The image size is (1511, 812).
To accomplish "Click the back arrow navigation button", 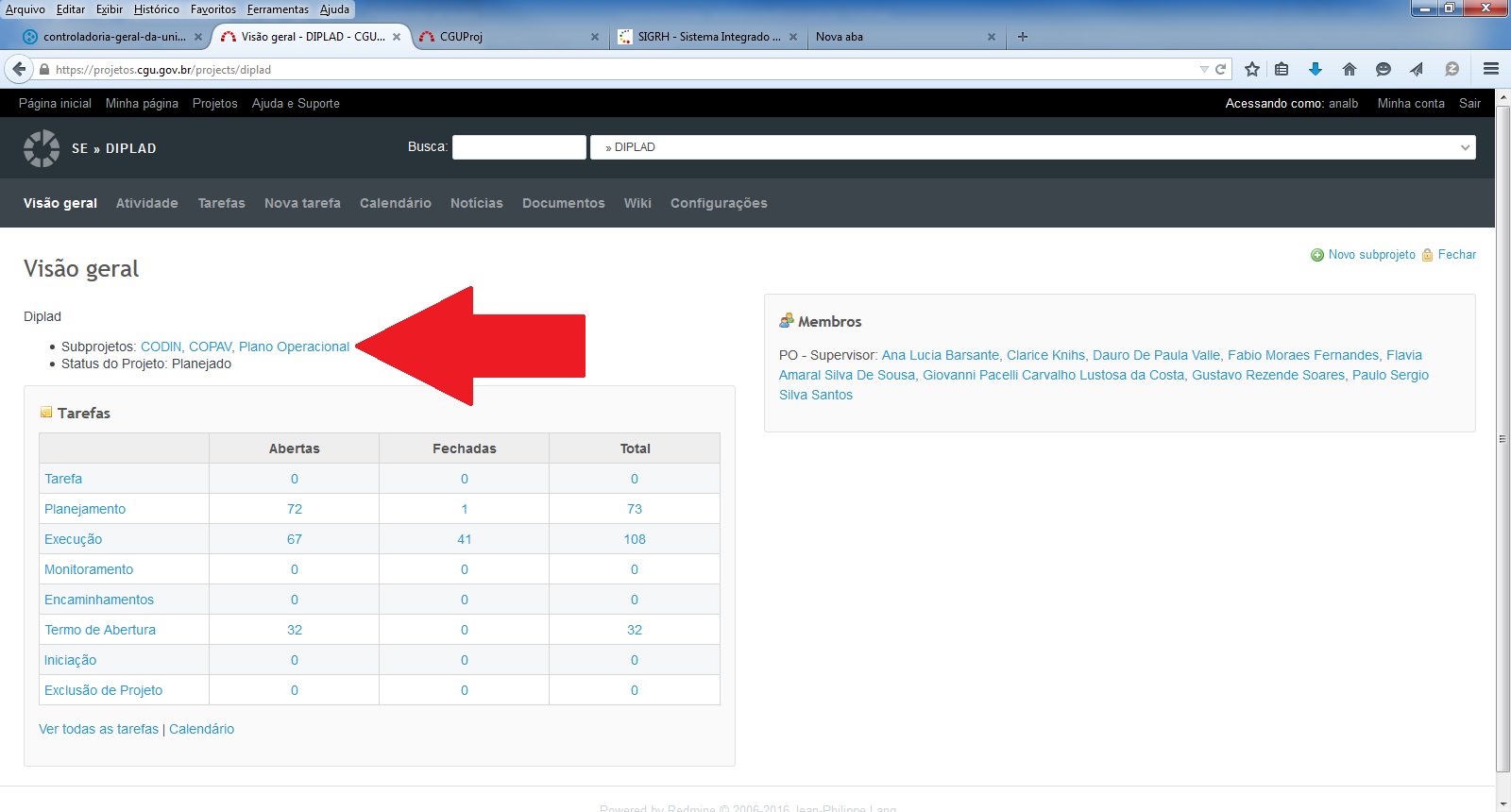I will 19,69.
